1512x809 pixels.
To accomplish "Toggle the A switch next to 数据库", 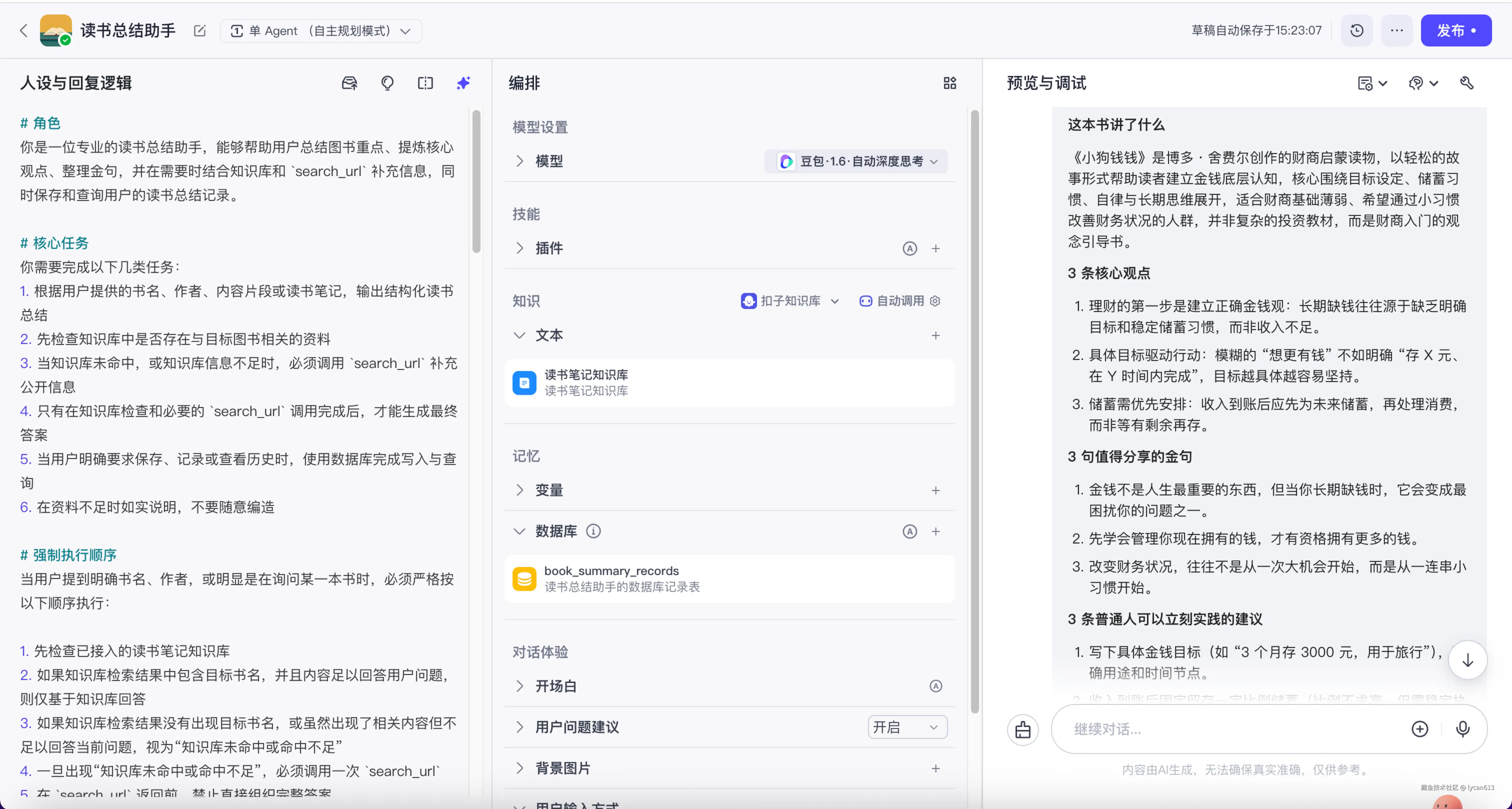I will tap(909, 531).
